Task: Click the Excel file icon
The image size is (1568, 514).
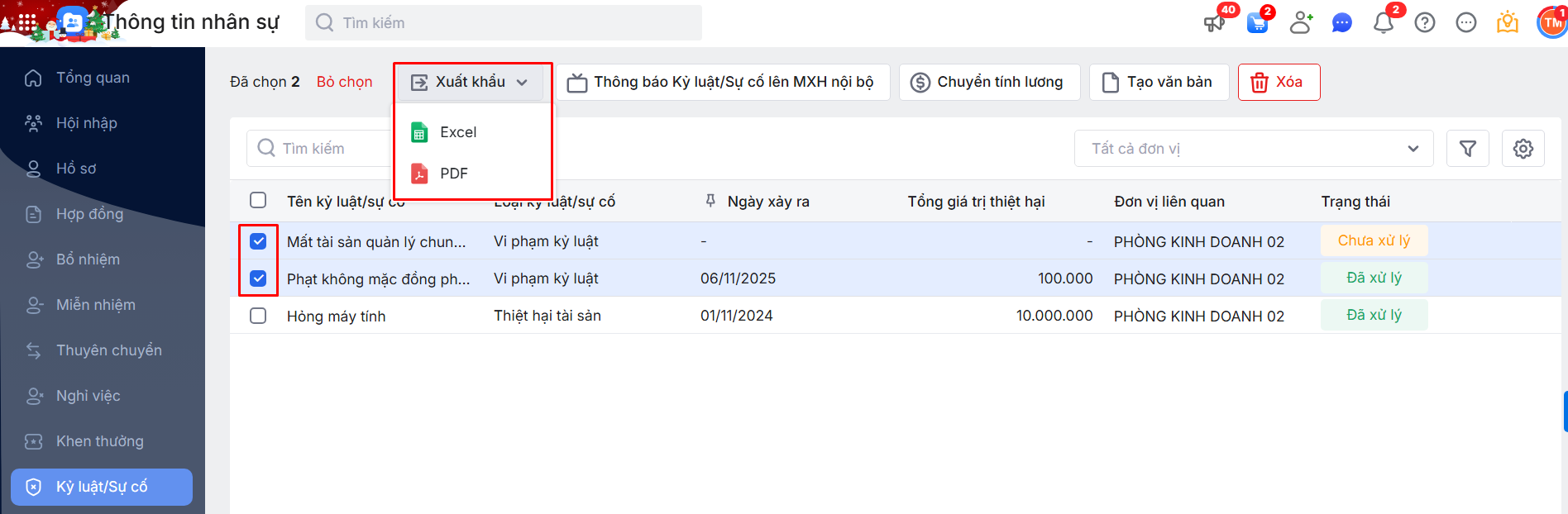Action: (420, 132)
